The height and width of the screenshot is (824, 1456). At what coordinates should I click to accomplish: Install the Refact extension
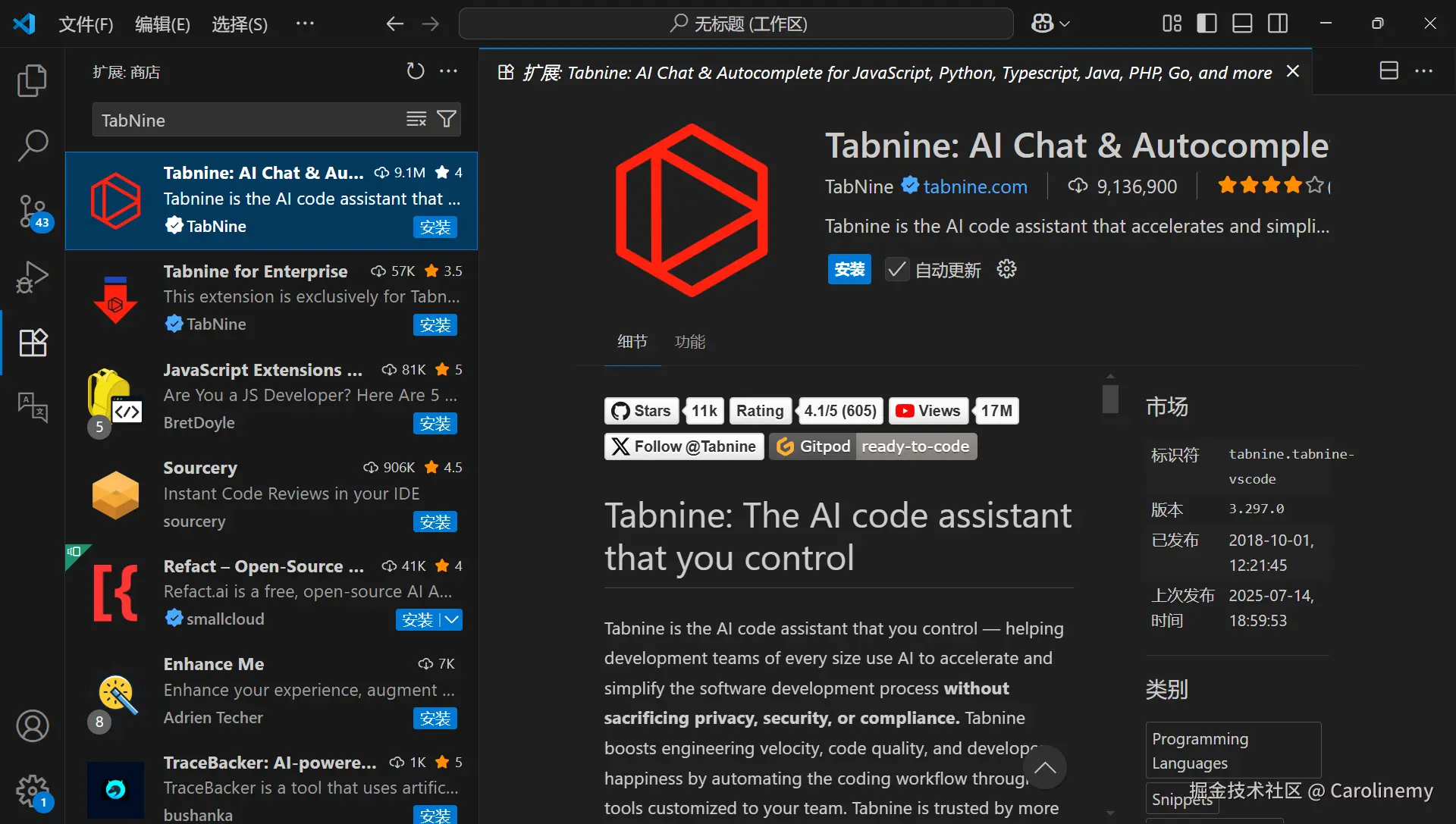coord(418,620)
